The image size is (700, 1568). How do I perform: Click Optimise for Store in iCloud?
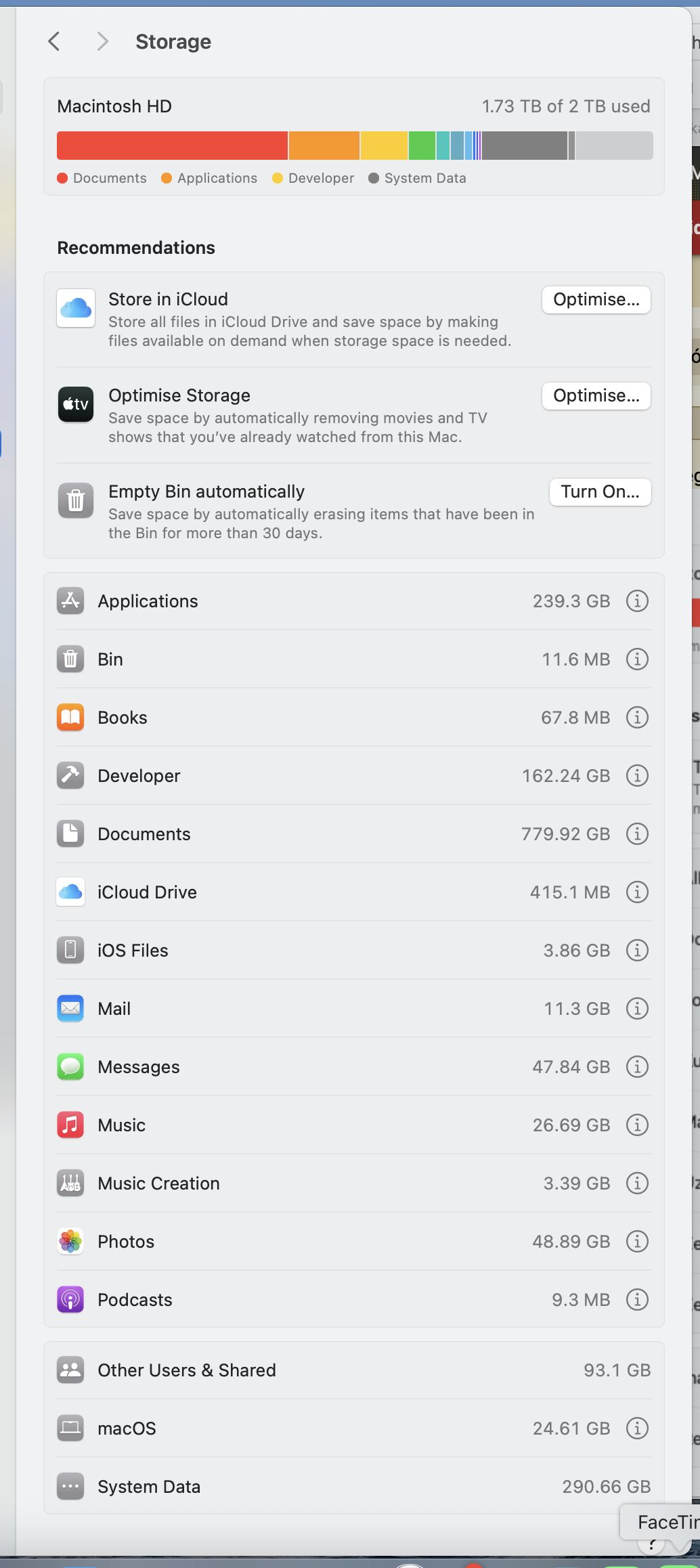tap(596, 300)
